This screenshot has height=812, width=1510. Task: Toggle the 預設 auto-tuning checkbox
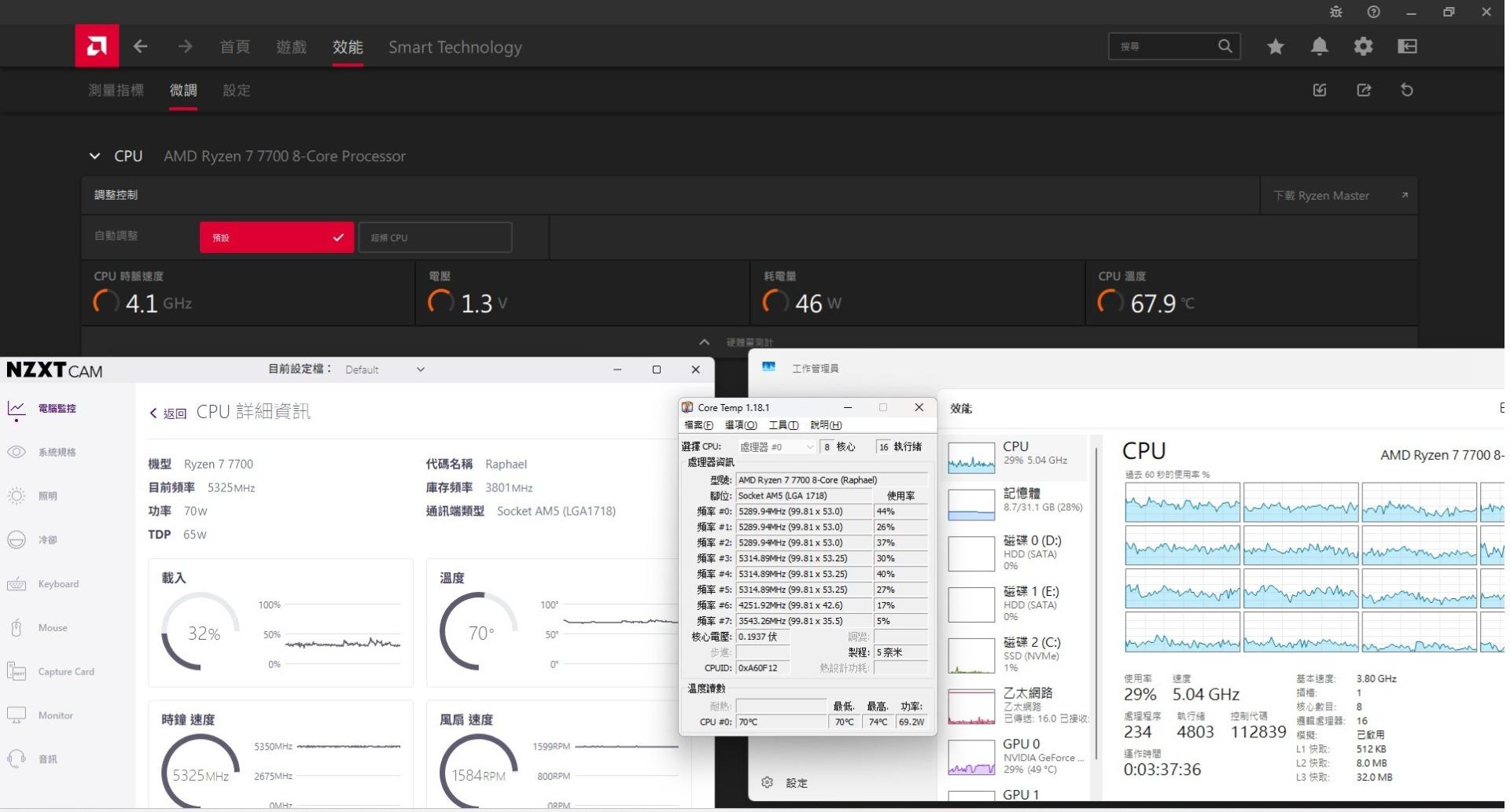pos(276,237)
